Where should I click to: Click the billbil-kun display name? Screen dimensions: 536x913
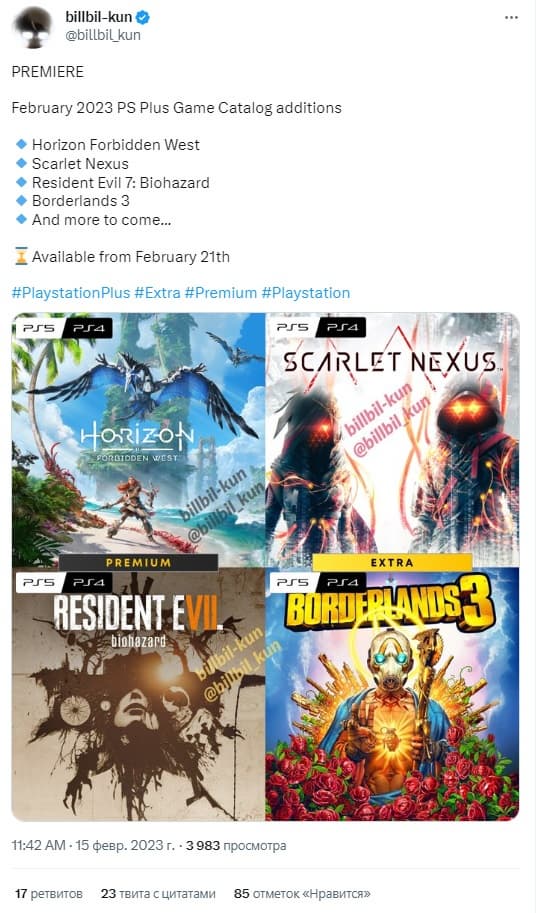[x=98, y=17]
